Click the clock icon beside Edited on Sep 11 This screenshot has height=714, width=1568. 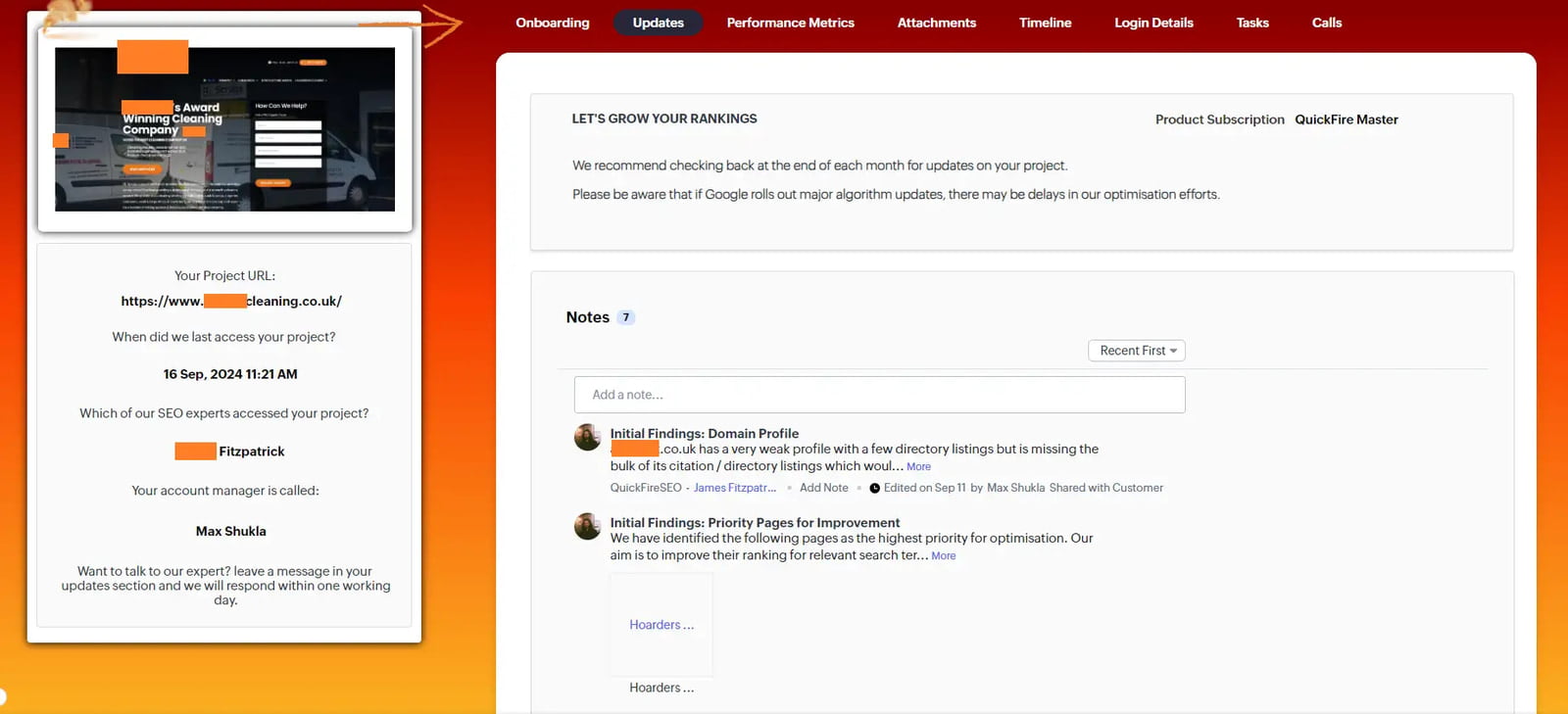(x=874, y=488)
